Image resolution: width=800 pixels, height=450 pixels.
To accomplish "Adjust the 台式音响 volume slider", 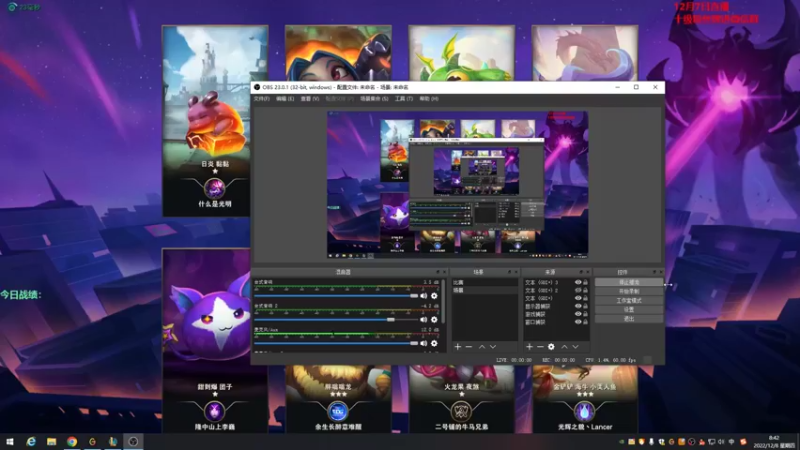I will pyautogui.click(x=336, y=295).
